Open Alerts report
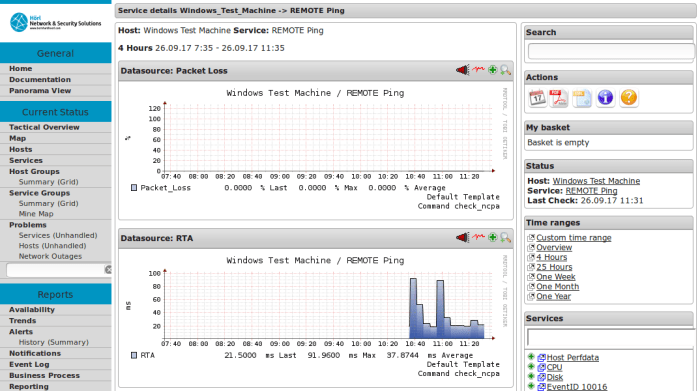The image size is (700, 391). click(21, 332)
